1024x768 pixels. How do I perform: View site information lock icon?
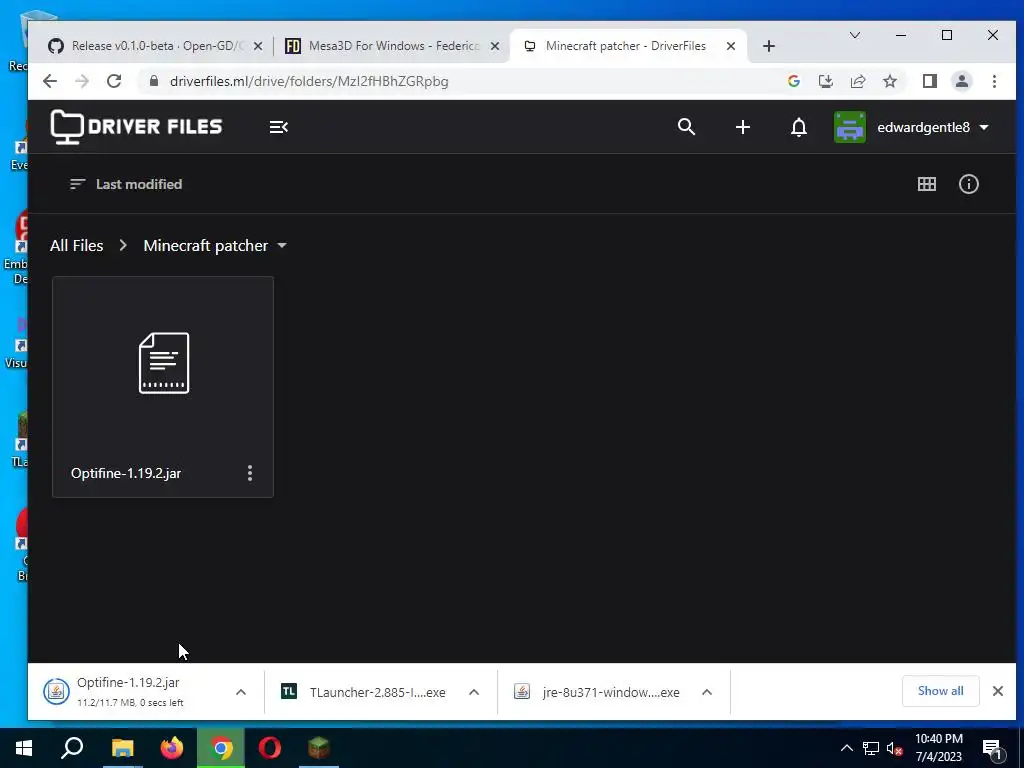(x=154, y=81)
